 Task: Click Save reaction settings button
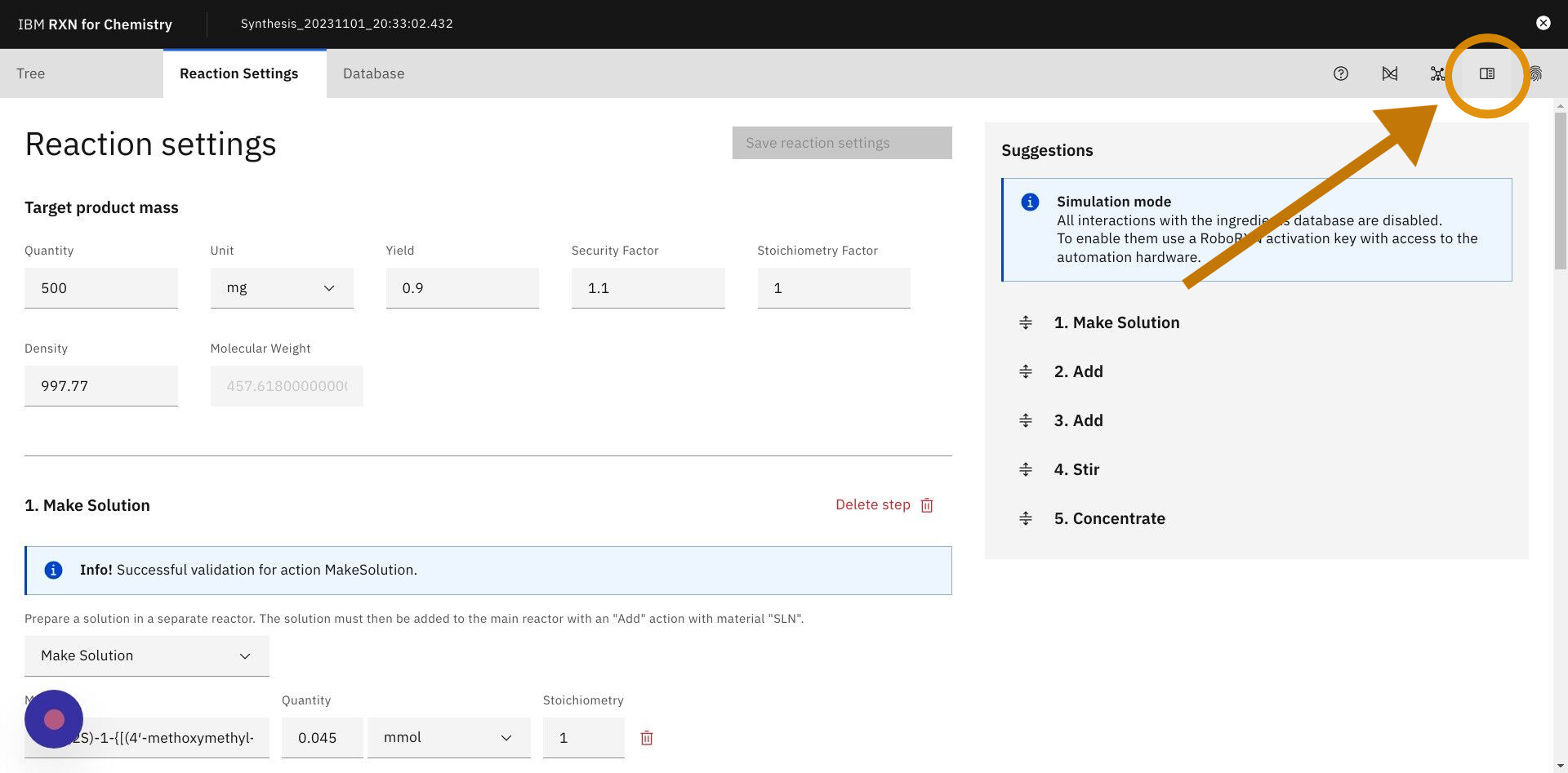842,143
